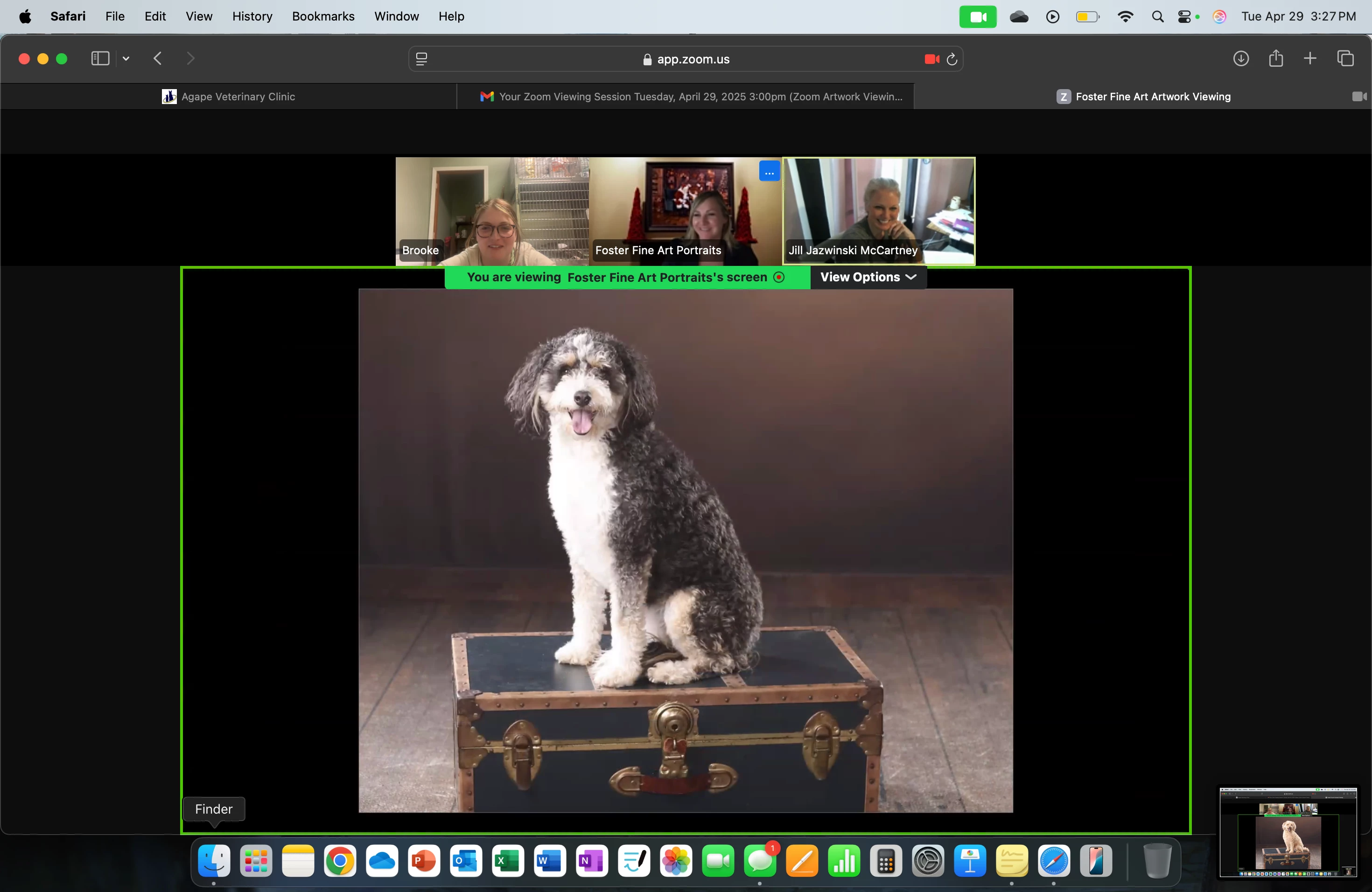Go back with the back arrow
This screenshot has width=1372, height=892.
point(157,58)
